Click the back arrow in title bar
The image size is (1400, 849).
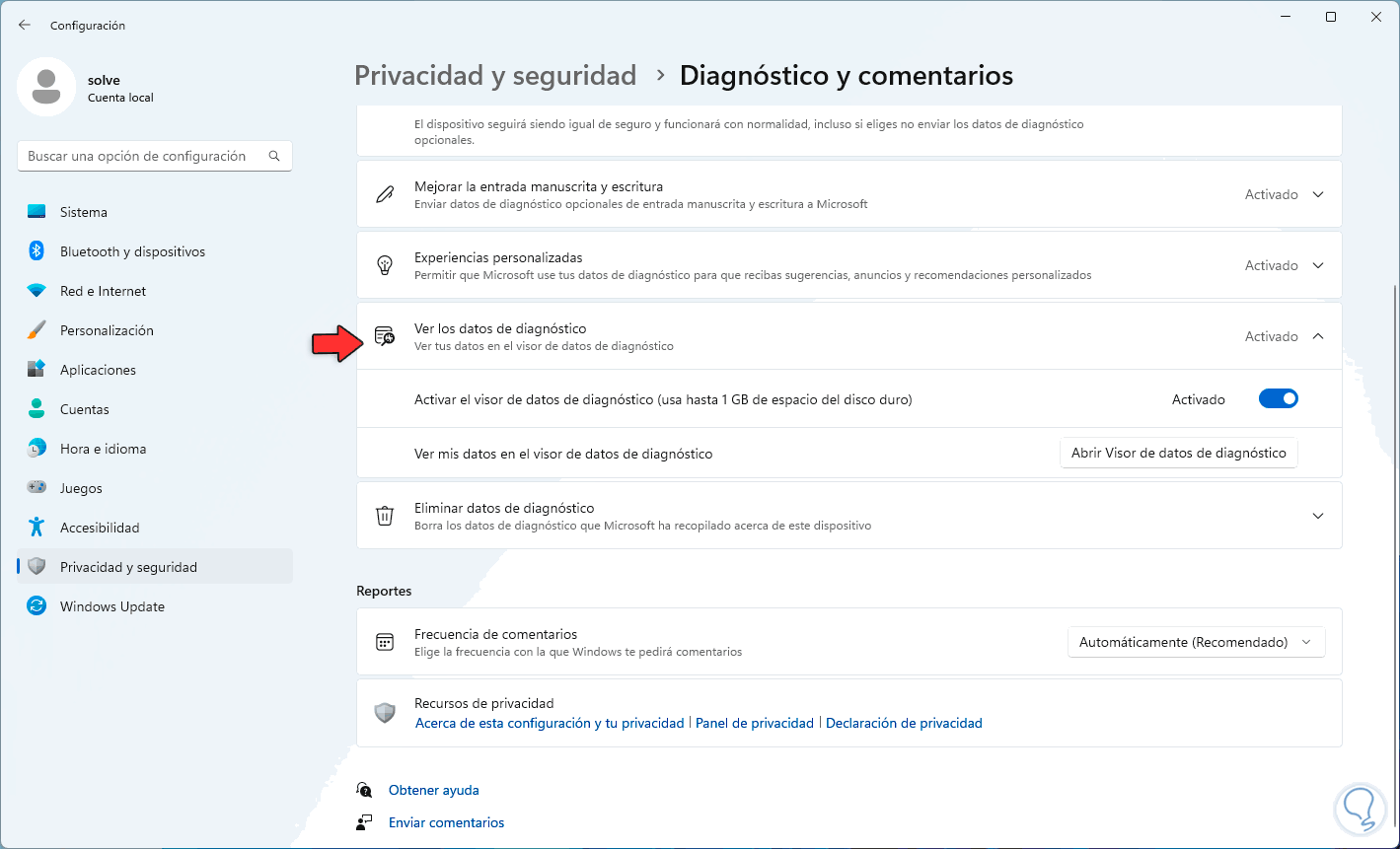pyautogui.click(x=25, y=25)
